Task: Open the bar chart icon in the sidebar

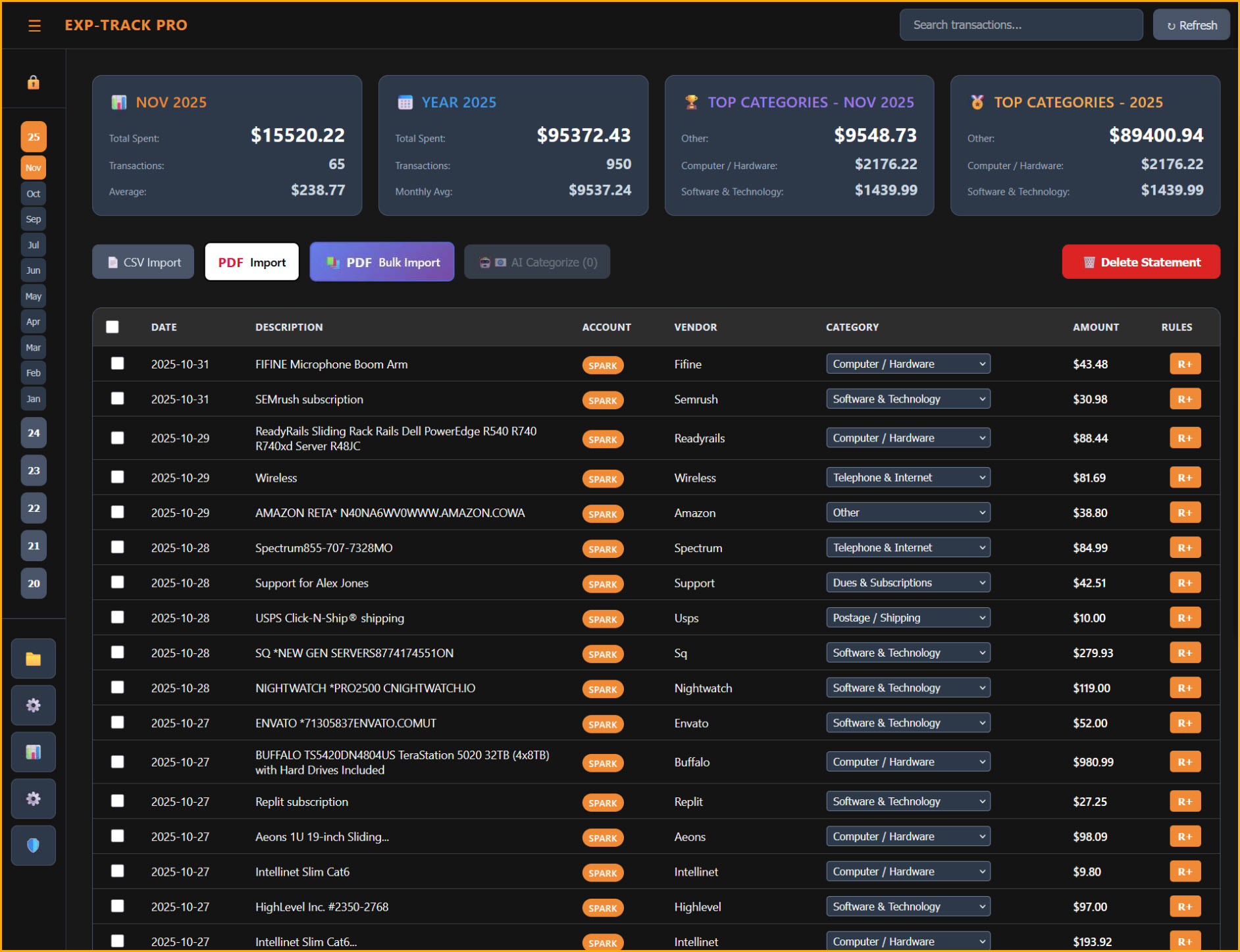Action: pyautogui.click(x=33, y=752)
